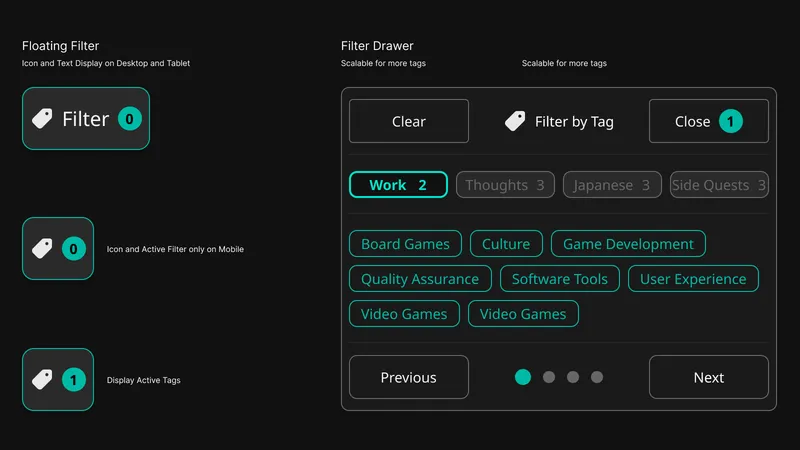Click the 'Icon and Active Filter only on Mobile' caption
The image size is (800, 450).
pyautogui.click(x=175, y=249)
